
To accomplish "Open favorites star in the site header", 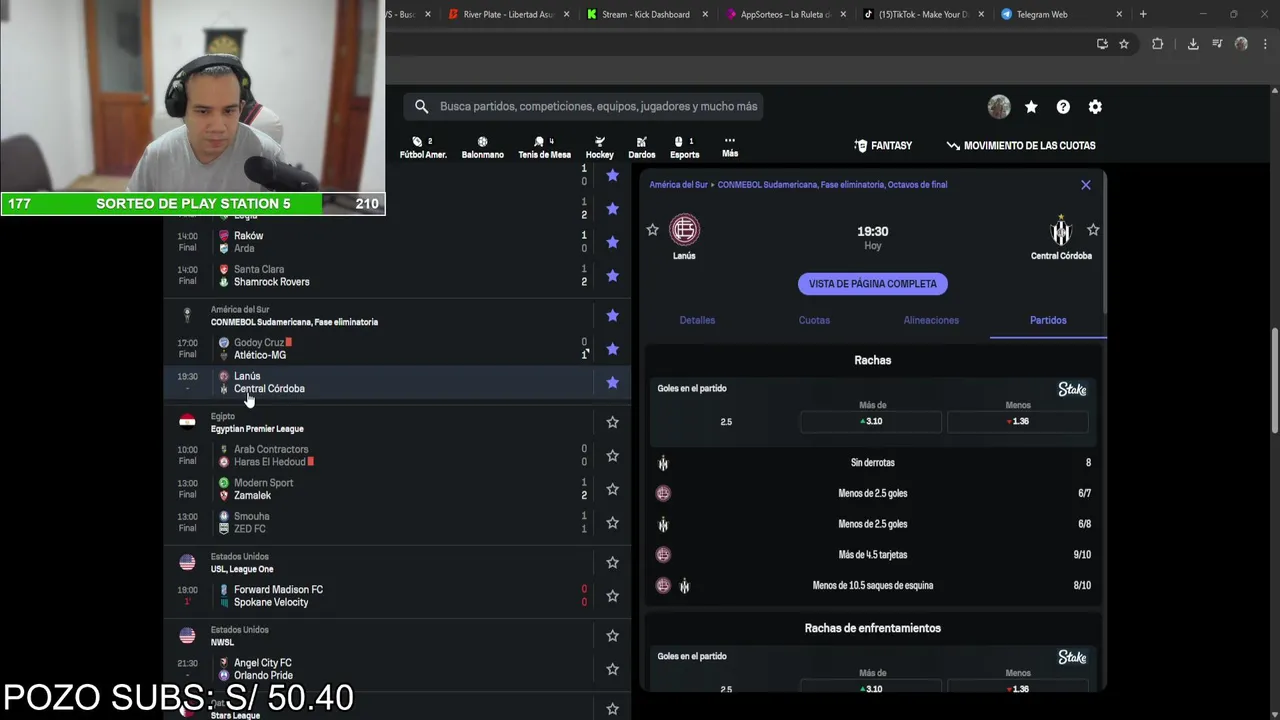I will [x=1031, y=106].
